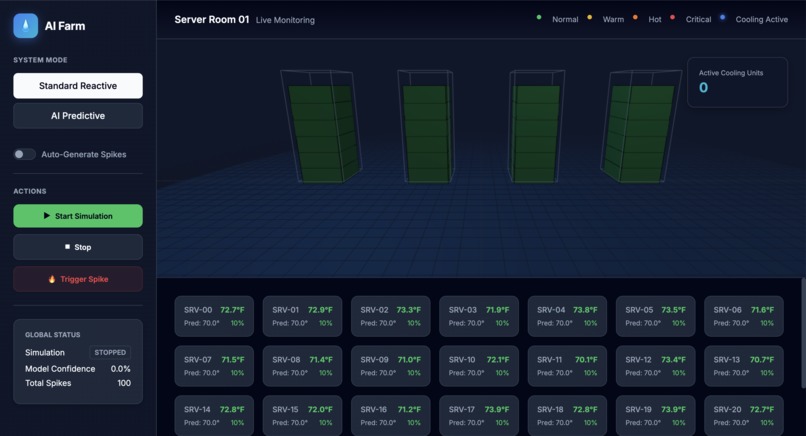Open the SRV-08 server card
Image resolution: width=806 pixels, height=436 pixels.
[x=302, y=366]
